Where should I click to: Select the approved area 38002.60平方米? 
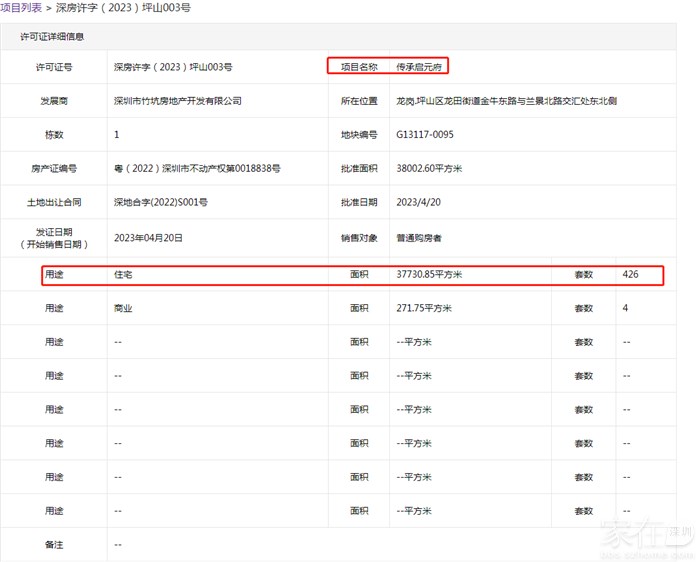(429, 169)
